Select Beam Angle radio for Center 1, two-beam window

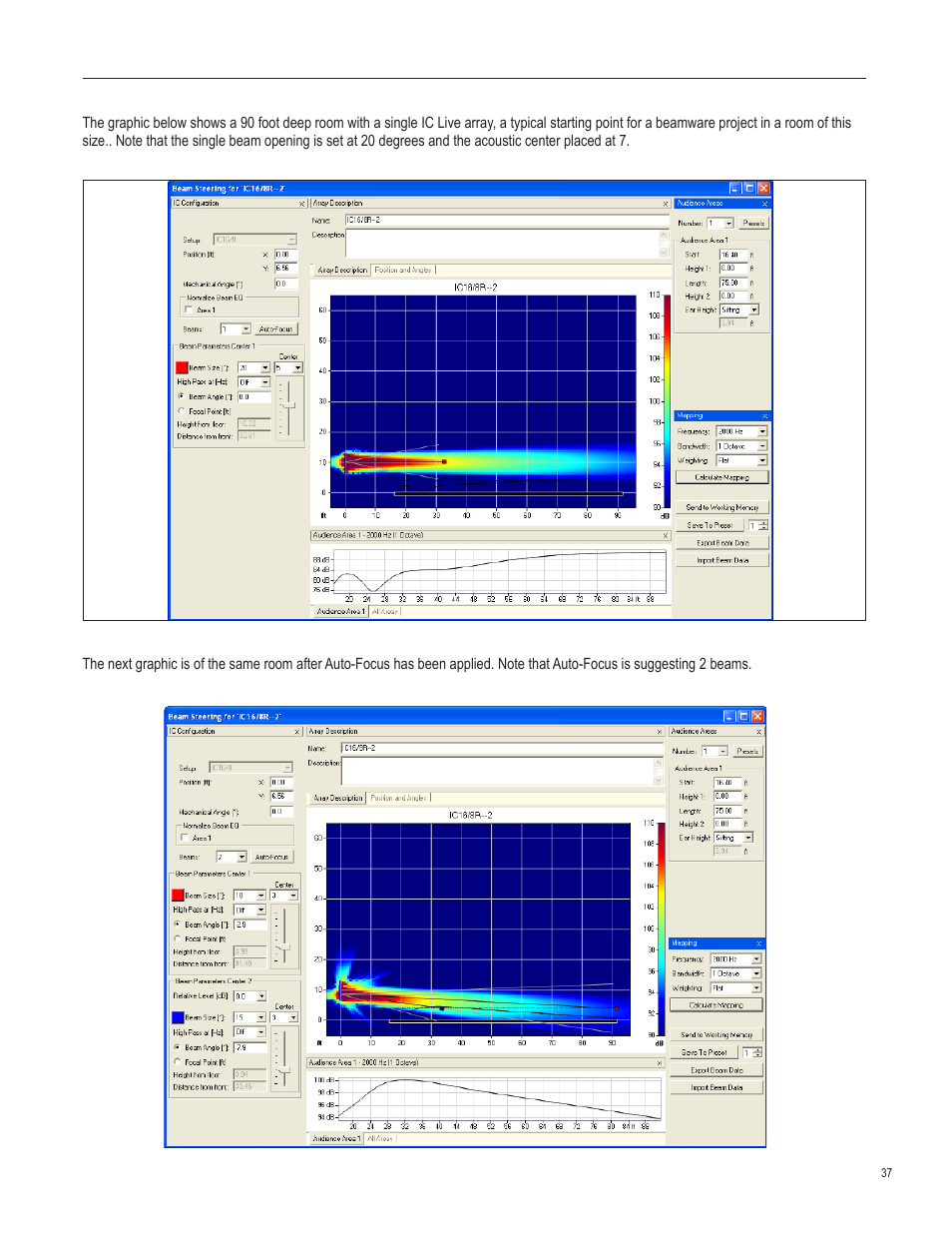click(177, 925)
